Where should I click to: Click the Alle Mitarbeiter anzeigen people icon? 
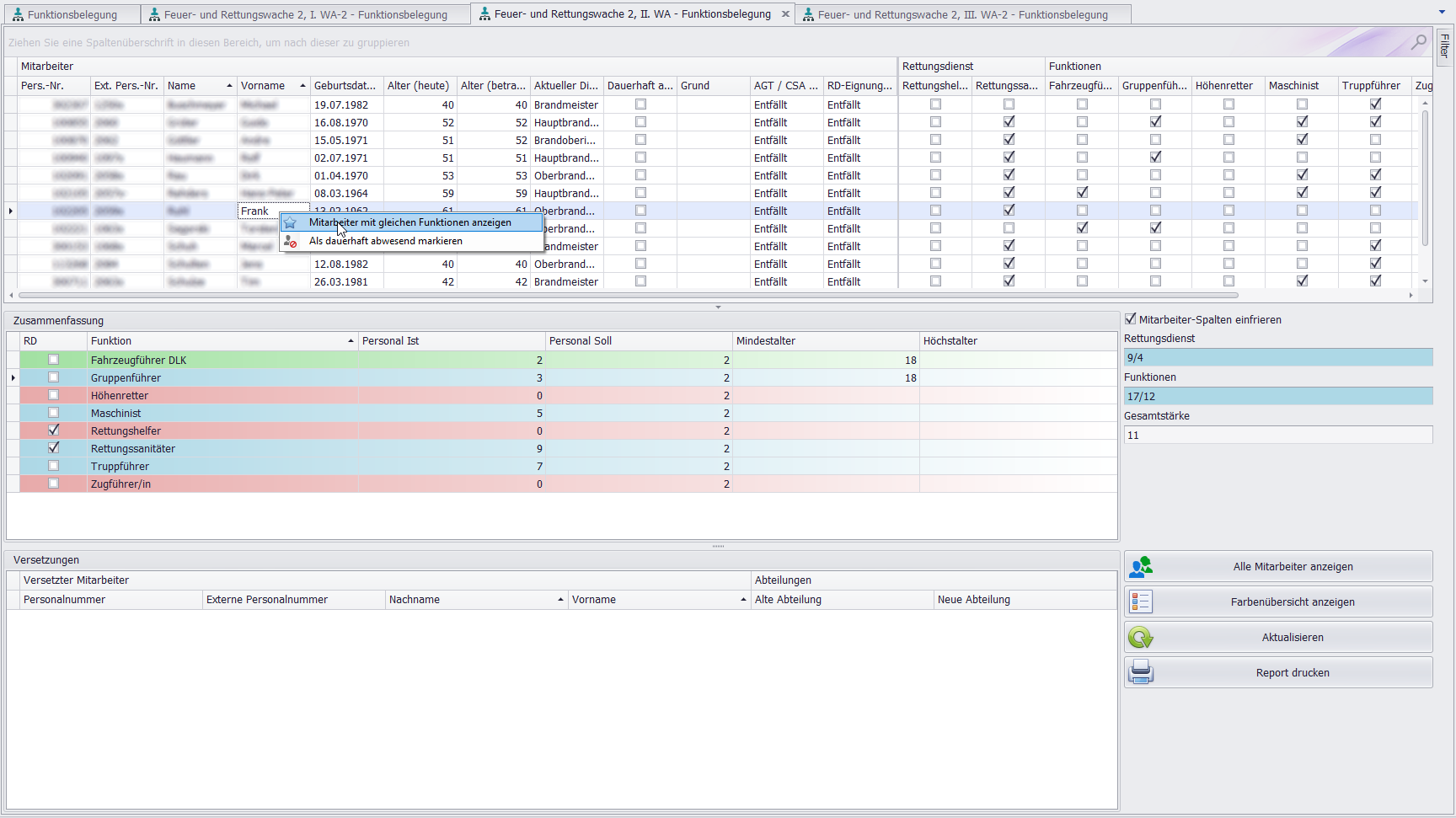(1141, 567)
